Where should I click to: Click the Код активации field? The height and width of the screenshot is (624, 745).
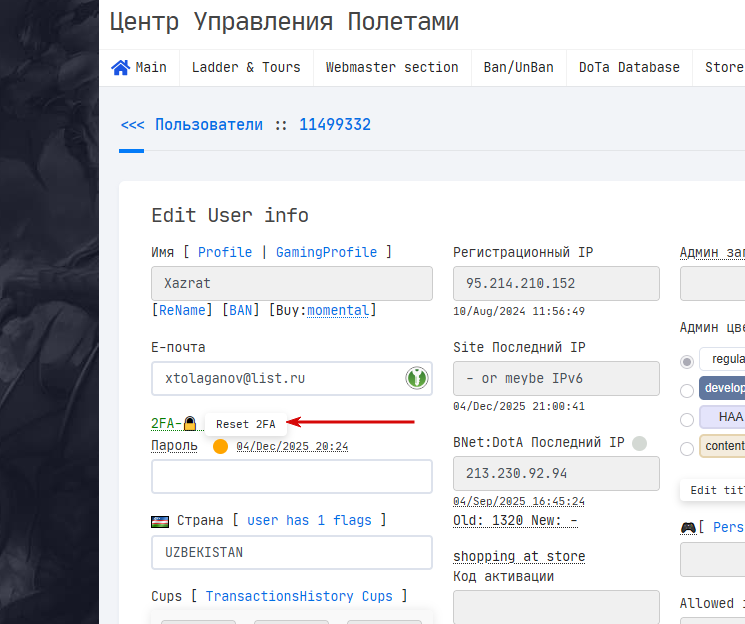556,607
